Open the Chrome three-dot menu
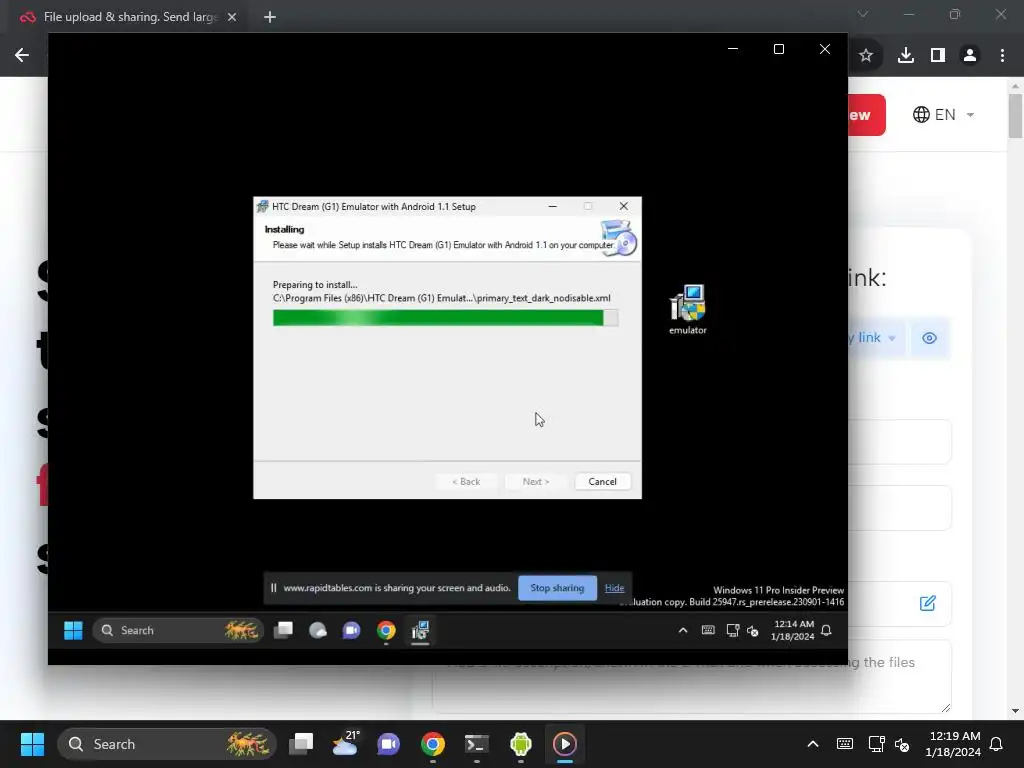This screenshot has width=1024, height=768. 1002,55
